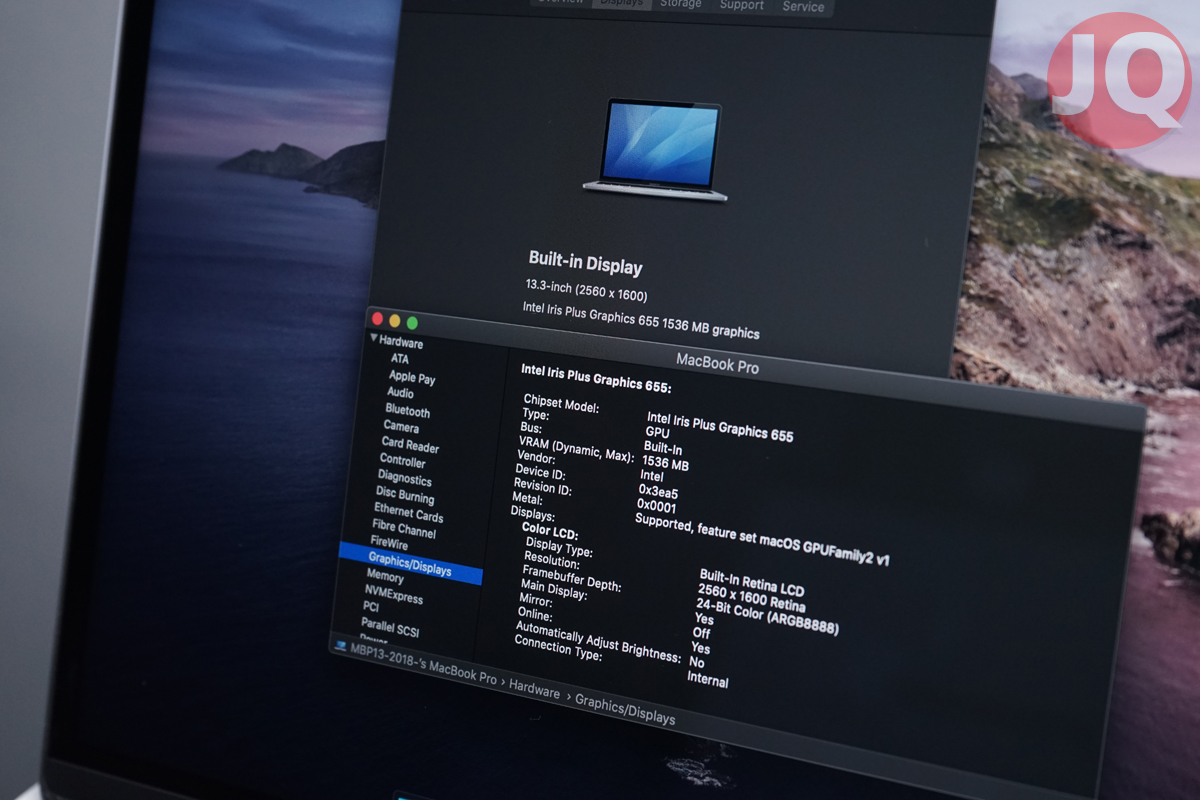Click Hardware in the bottom path bar
1200x800 pixels.
[534, 689]
